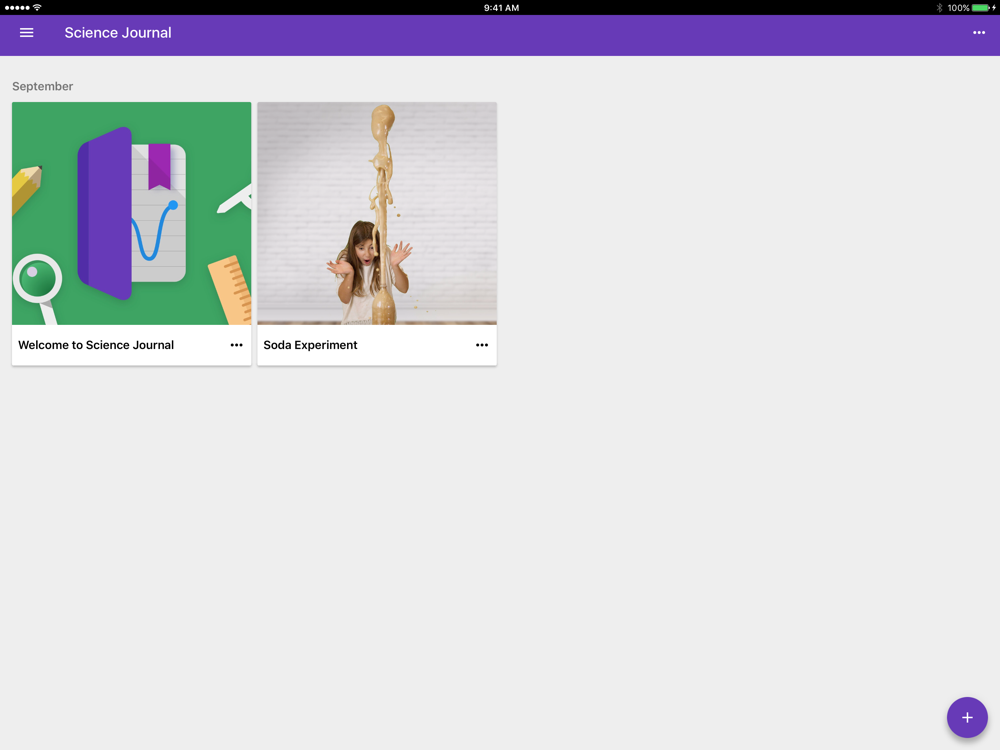Tap the battery indicator in status bar
This screenshot has width=1000, height=750.
pos(983,8)
